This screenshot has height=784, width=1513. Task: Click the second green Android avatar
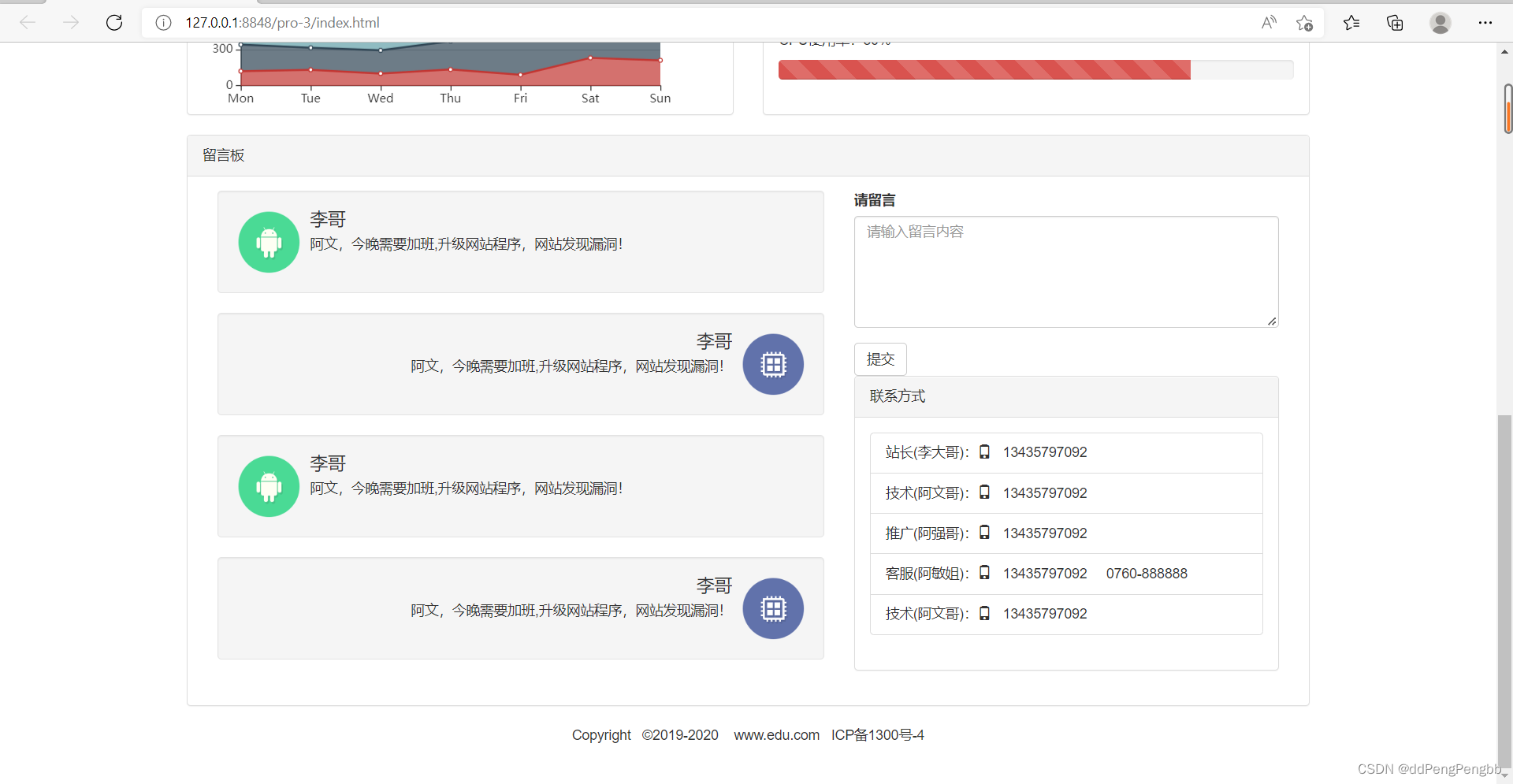click(269, 486)
